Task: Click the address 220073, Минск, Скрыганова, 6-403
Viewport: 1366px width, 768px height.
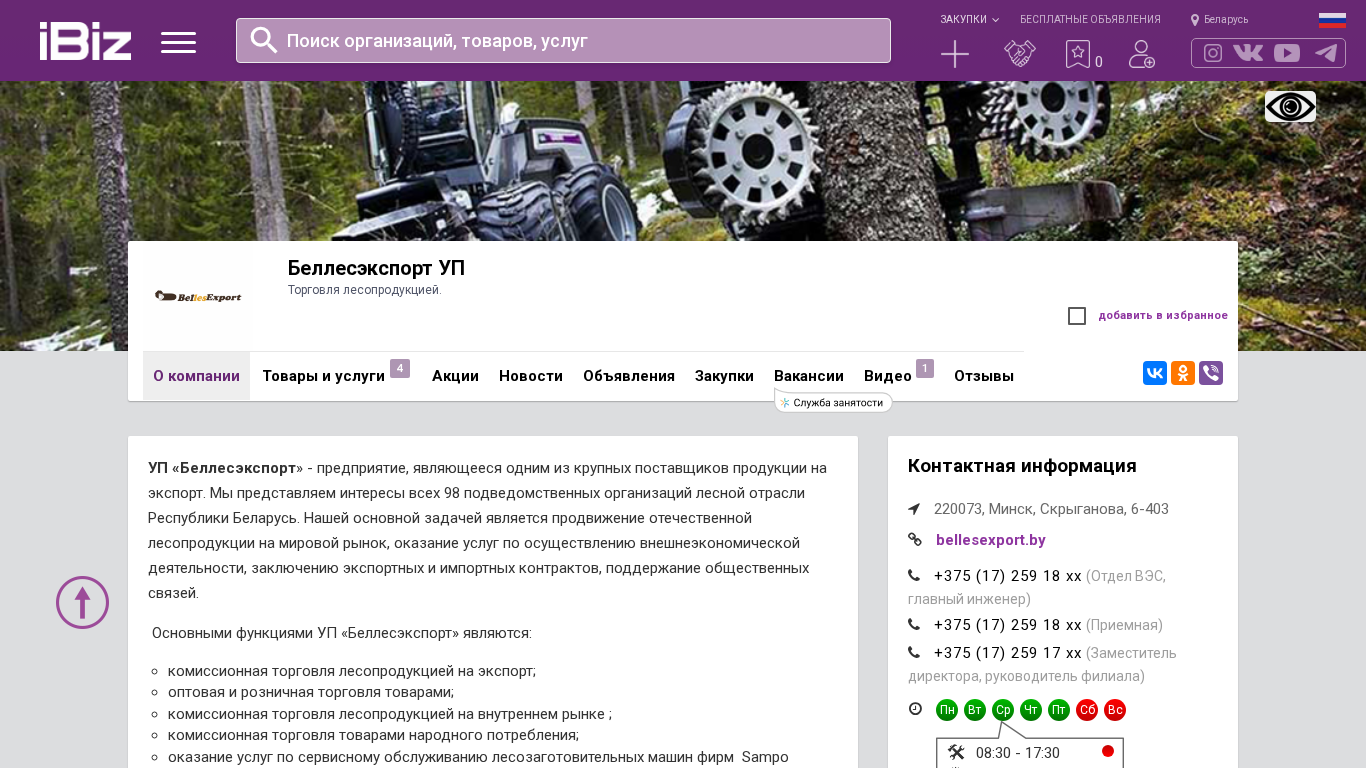Action: pyautogui.click(x=1051, y=509)
